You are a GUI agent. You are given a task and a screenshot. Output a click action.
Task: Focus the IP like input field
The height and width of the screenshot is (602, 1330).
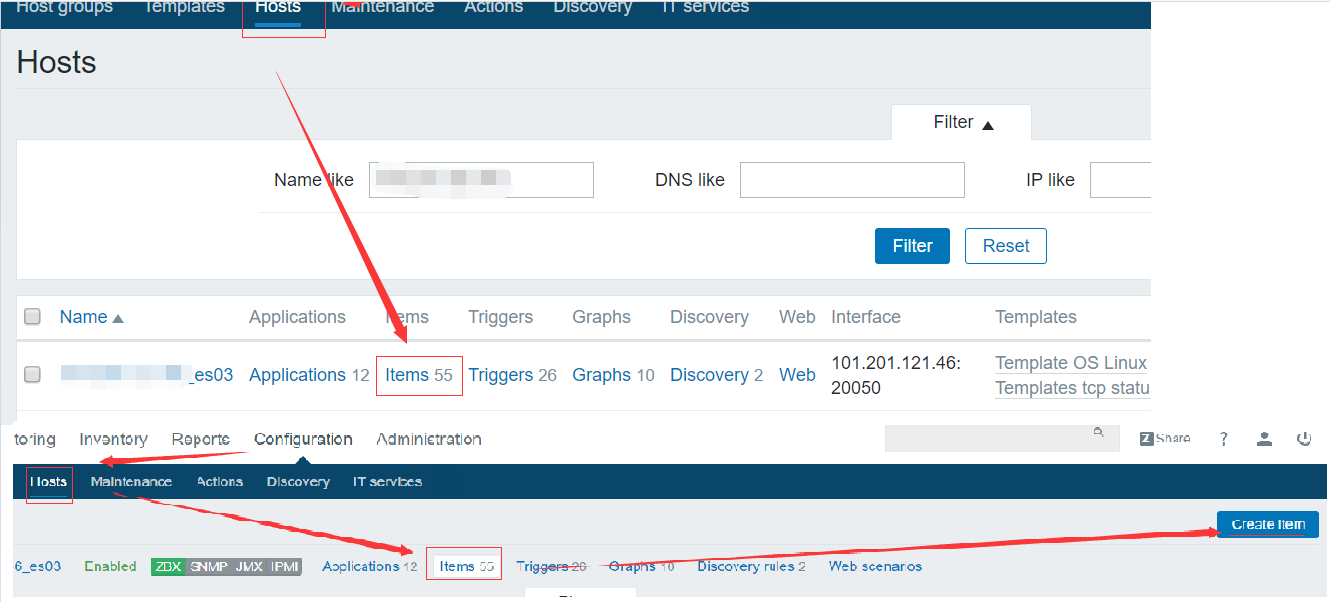click(x=1120, y=180)
